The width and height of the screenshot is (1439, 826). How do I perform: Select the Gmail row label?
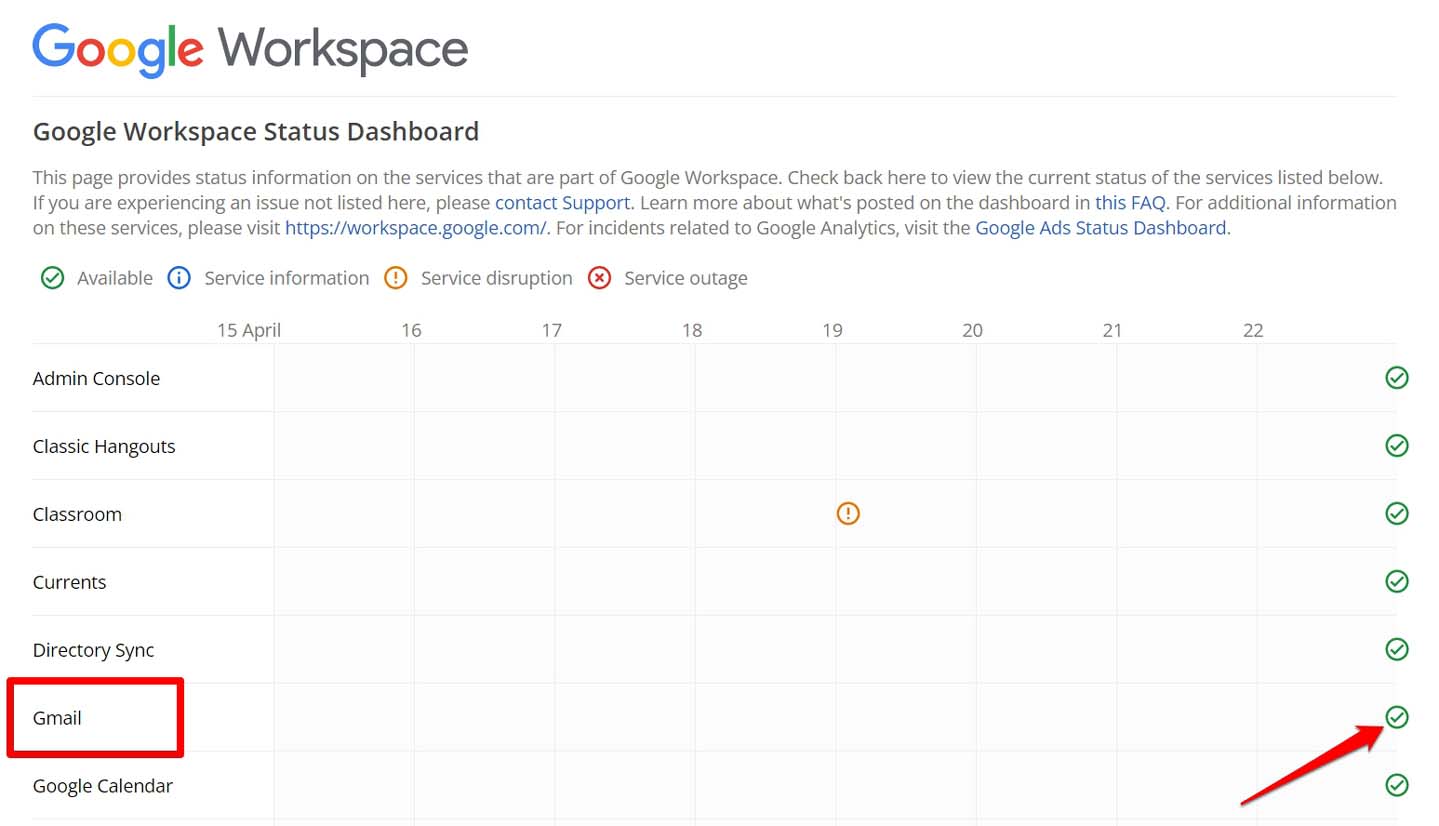click(57, 718)
